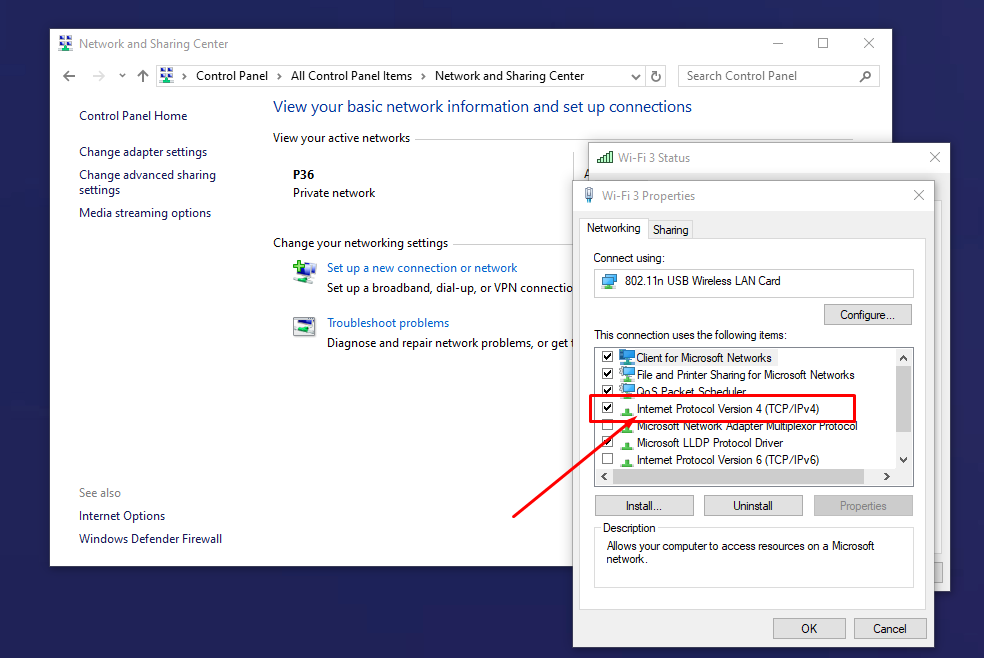The width and height of the screenshot is (984, 658).
Task: Click Cancel in Wi-Fi 3 Properties
Action: (x=890, y=629)
